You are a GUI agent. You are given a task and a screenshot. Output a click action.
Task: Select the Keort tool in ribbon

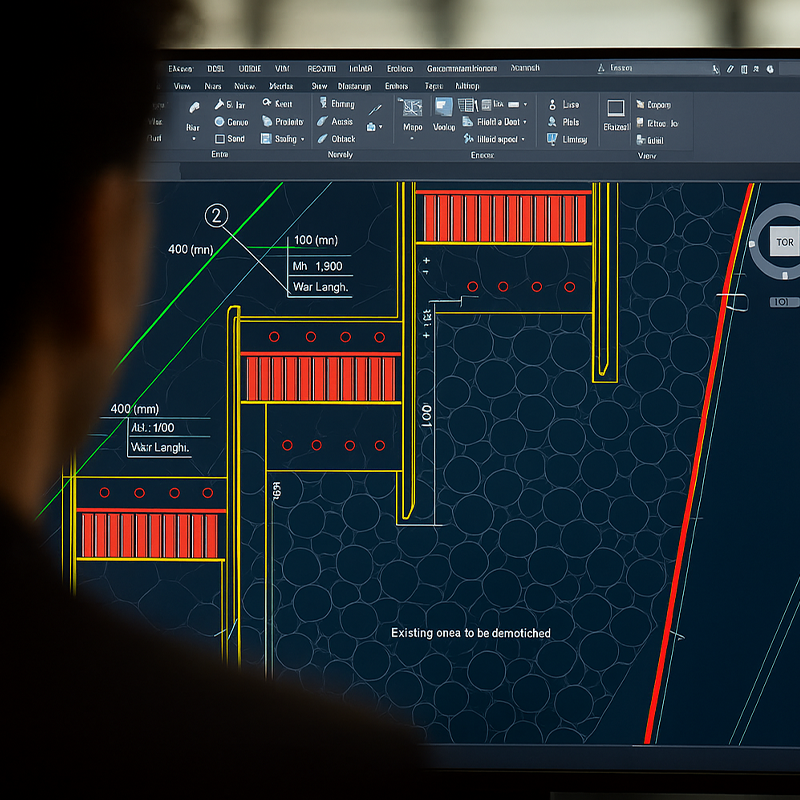[267, 104]
